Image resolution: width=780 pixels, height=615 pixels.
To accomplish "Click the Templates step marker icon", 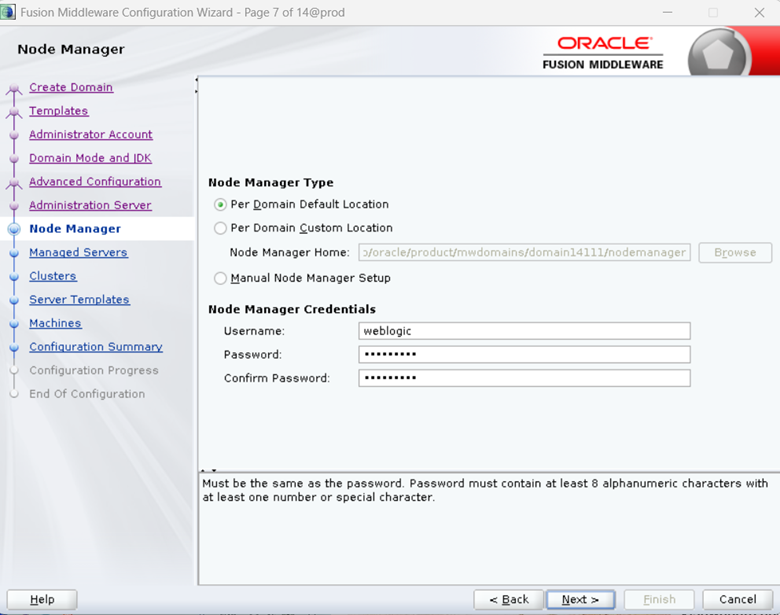I will (x=14, y=113).
